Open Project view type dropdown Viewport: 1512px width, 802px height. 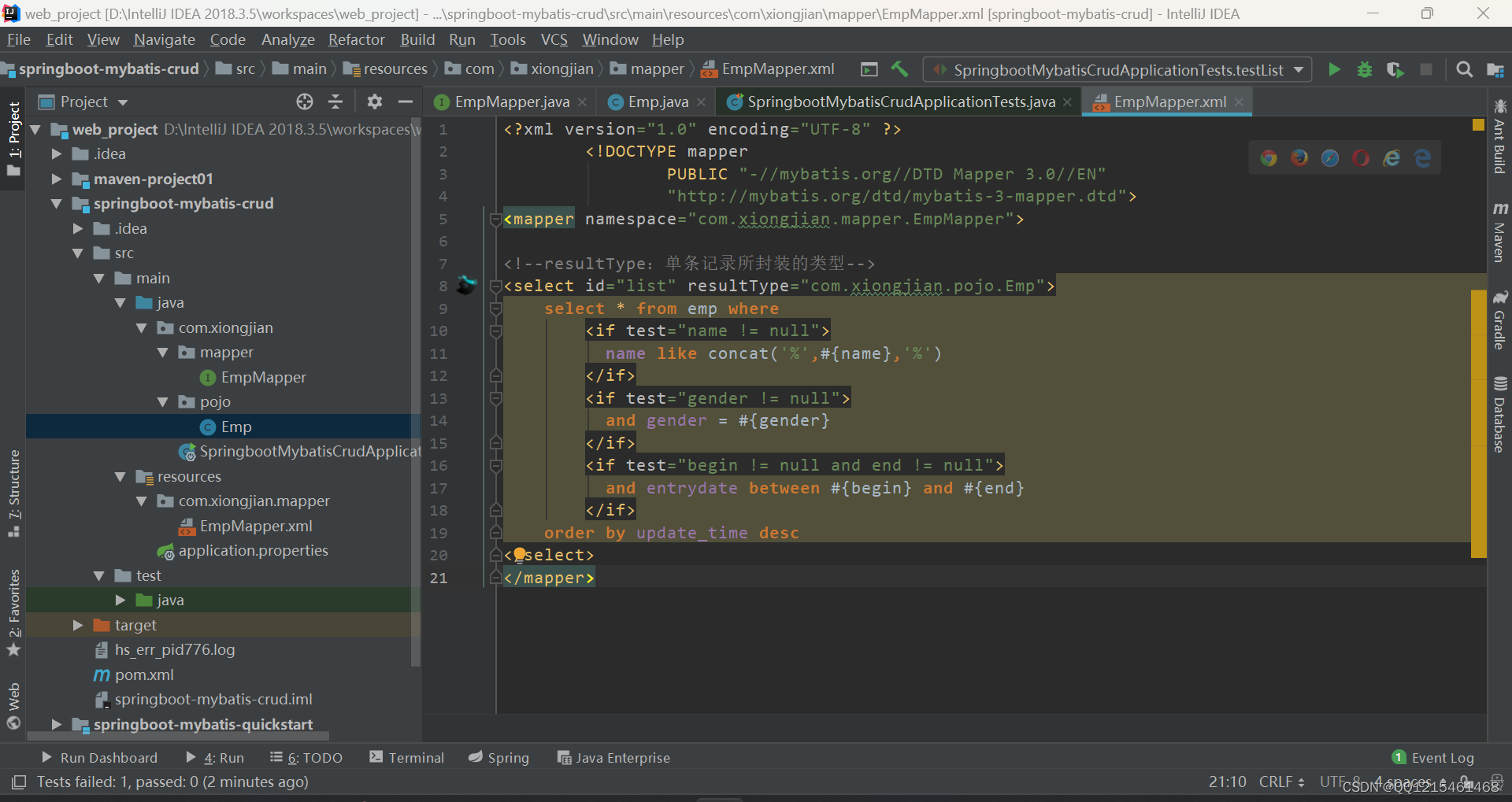click(x=123, y=102)
